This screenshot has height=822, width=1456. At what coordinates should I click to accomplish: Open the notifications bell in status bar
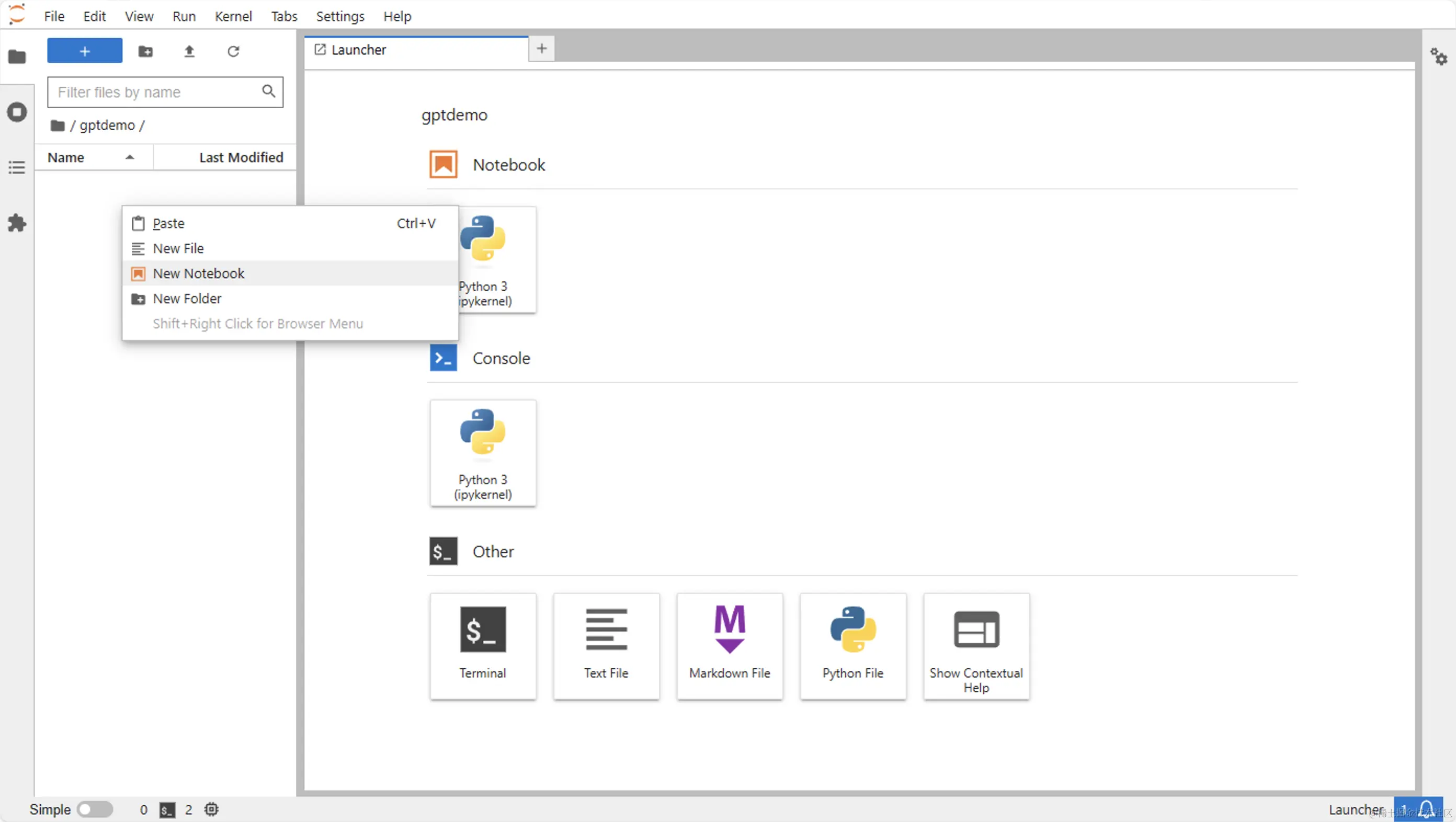pos(1426,808)
